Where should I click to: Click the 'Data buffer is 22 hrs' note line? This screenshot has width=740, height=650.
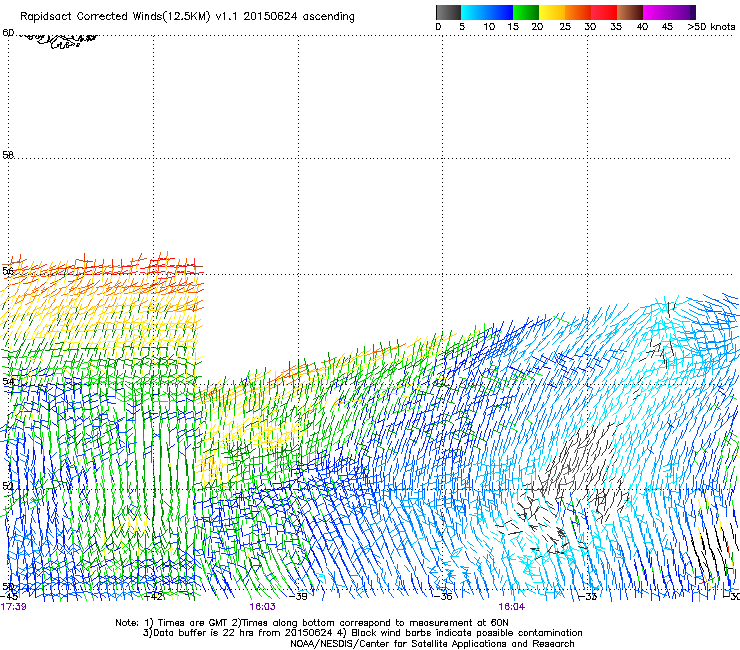pos(362,633)
